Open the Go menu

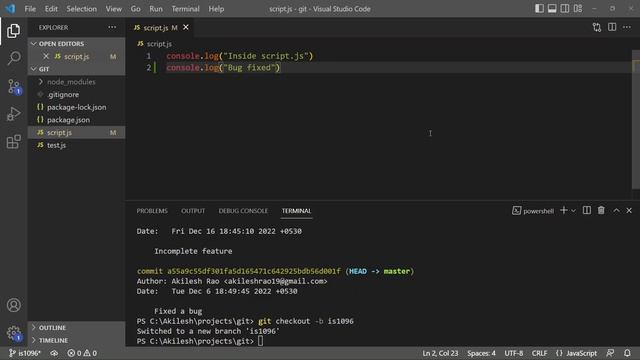(x=136, y=9)
